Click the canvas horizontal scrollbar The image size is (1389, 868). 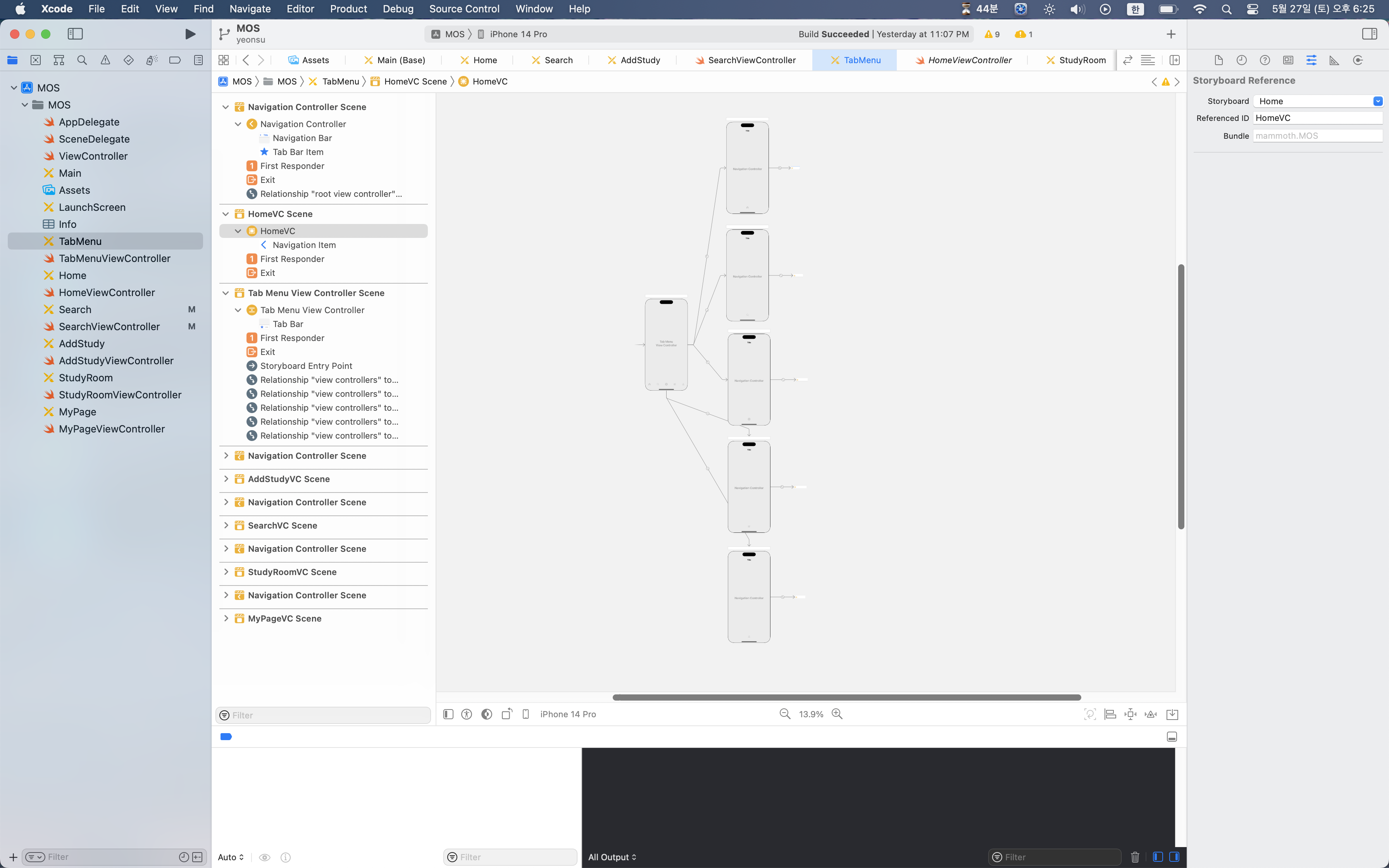(x=846, y=697)
